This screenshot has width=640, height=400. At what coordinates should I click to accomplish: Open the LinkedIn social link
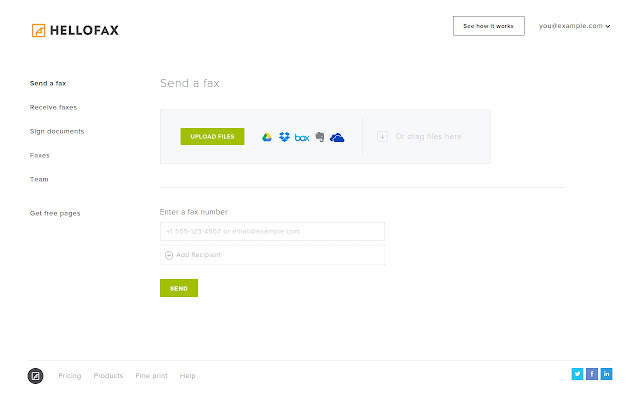(x=607, y=374)
